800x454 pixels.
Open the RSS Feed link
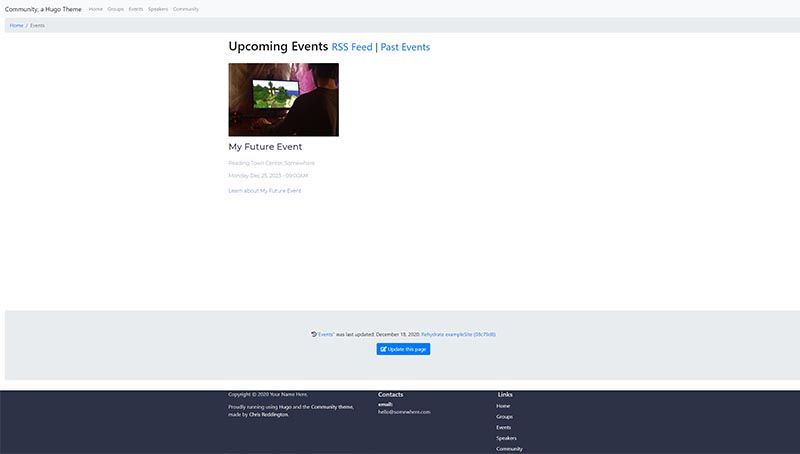[x=352, y=47]
